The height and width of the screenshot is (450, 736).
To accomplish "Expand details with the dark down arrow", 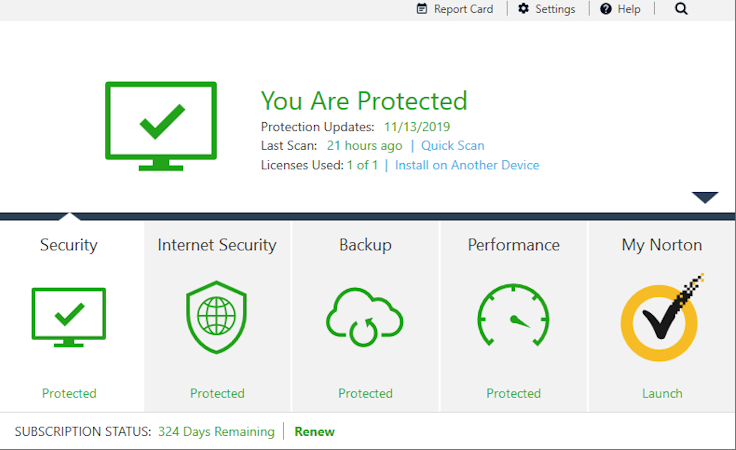I will [705, 197].
